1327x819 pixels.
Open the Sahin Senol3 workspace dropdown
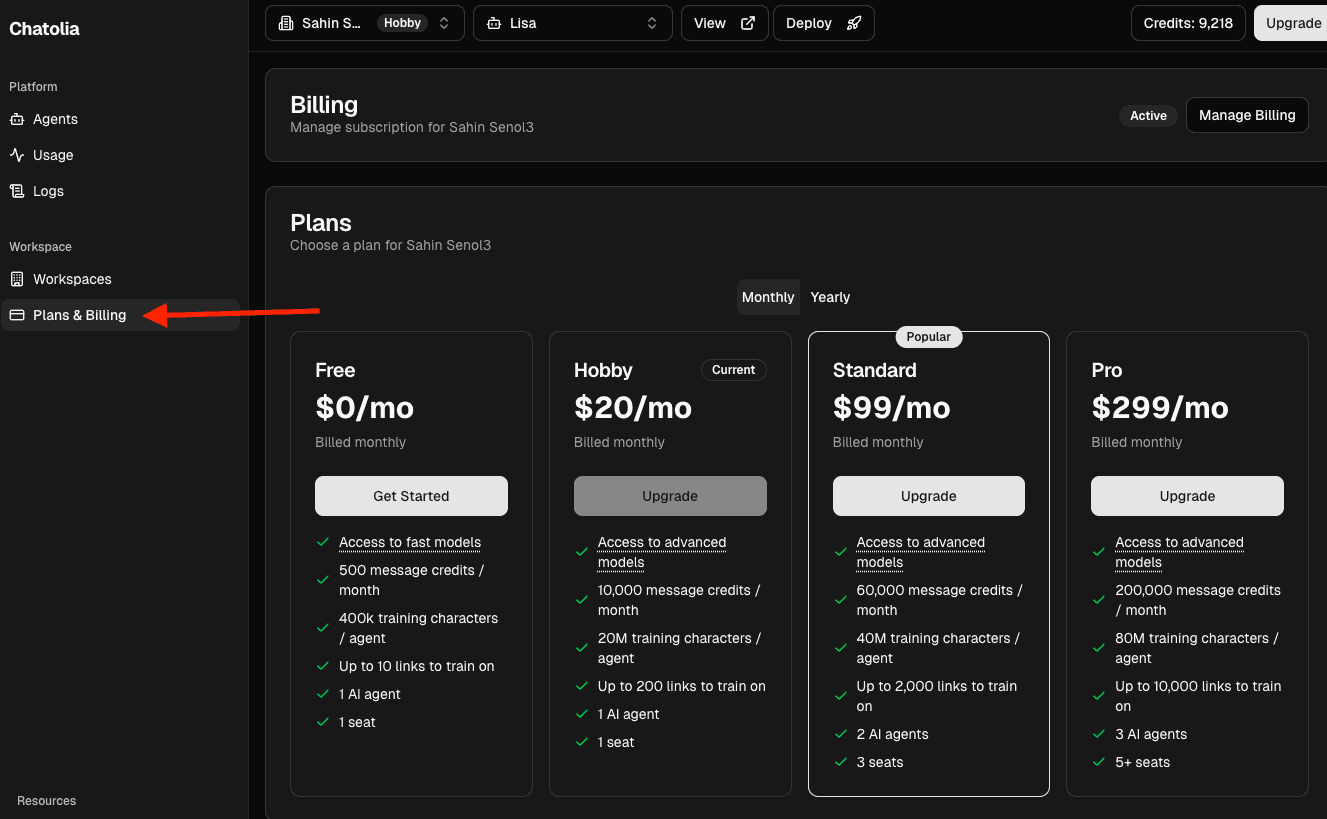coord(364,22)
